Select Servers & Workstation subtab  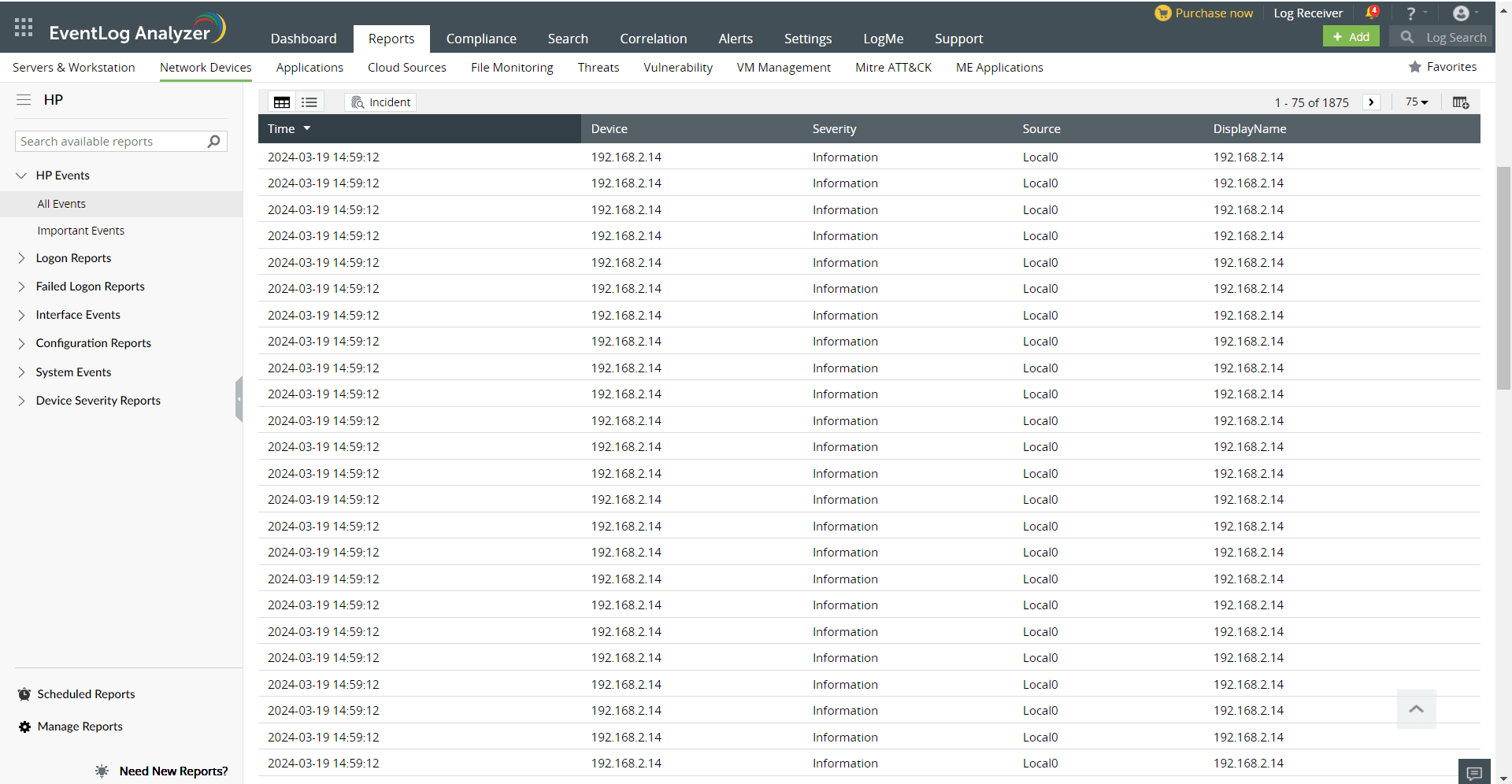tap(74, 68)
